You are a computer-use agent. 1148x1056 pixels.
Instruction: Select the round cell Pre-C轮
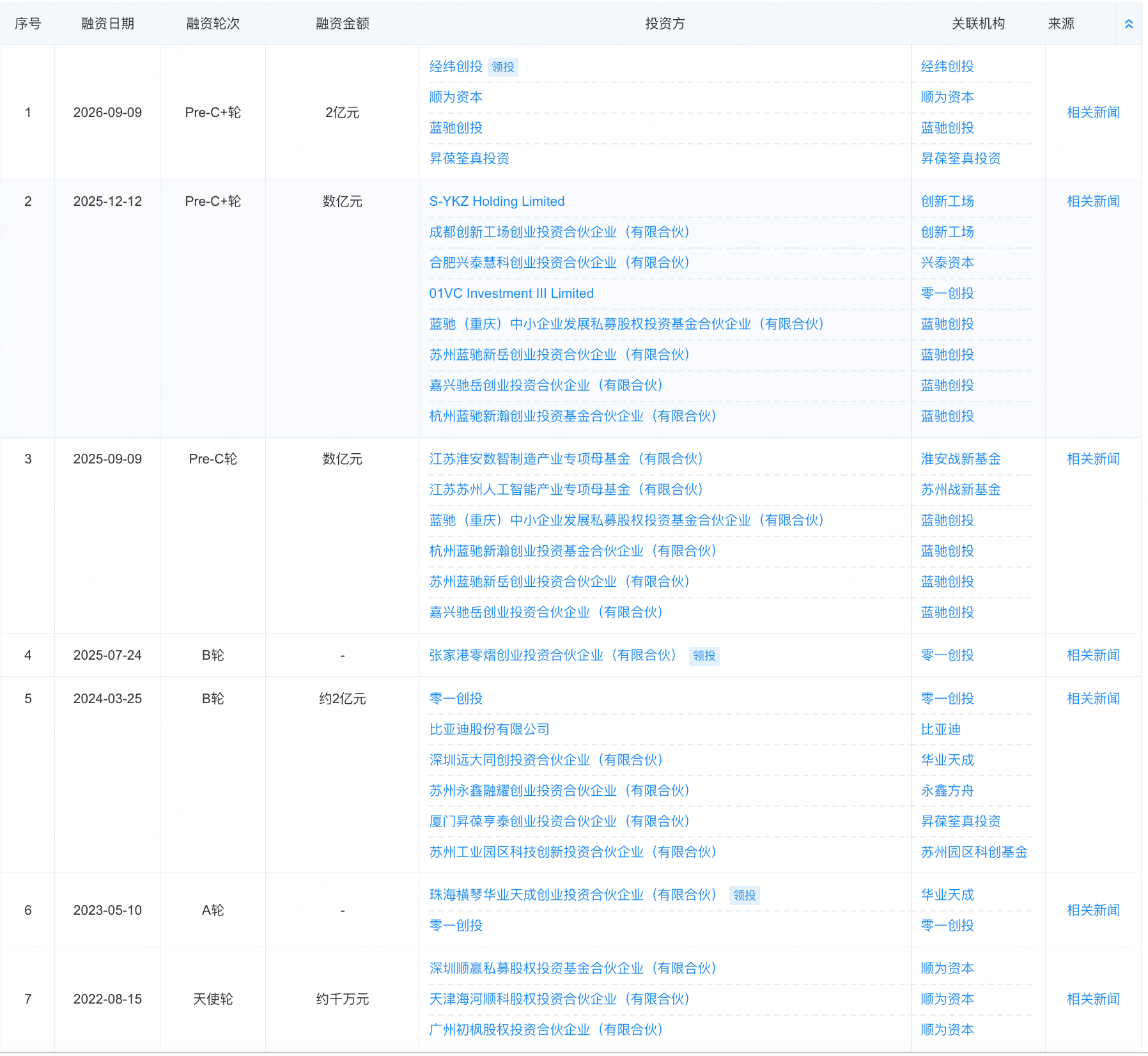pos(213,459)
